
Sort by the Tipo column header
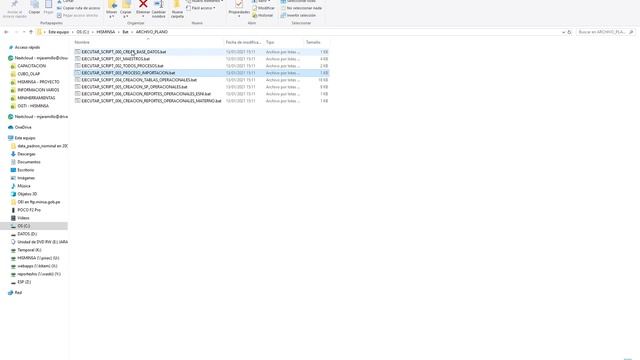click(x=270, y=42)
